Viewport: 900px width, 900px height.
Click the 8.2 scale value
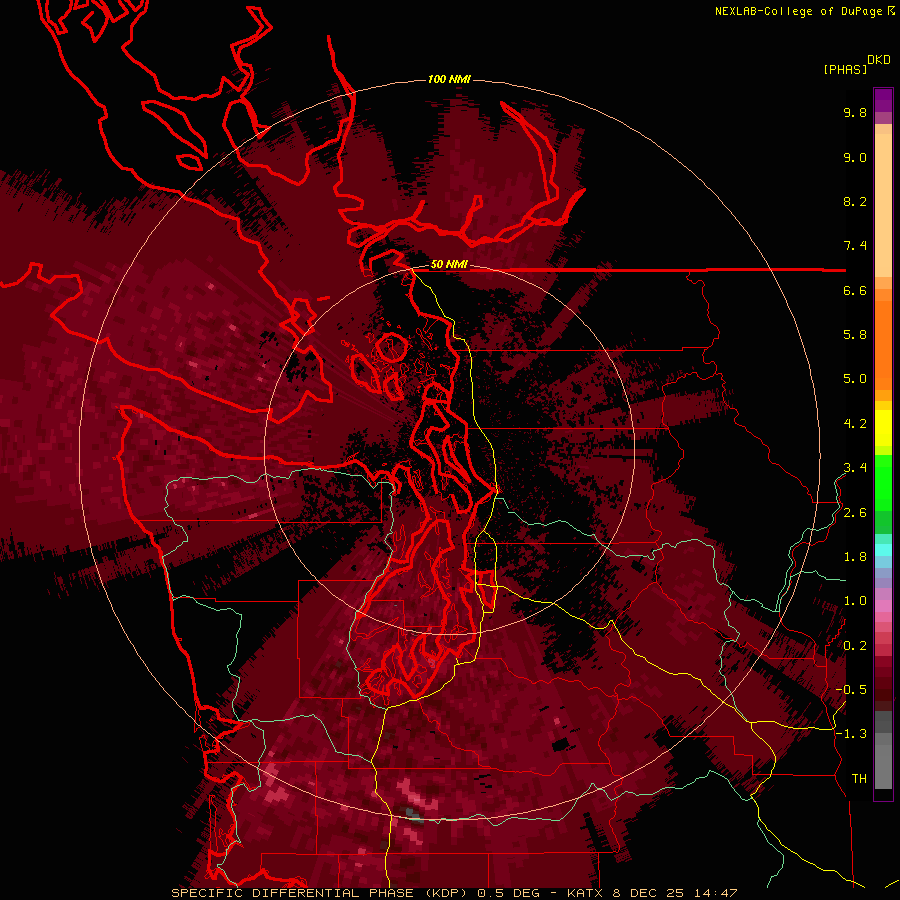(855, 201)
